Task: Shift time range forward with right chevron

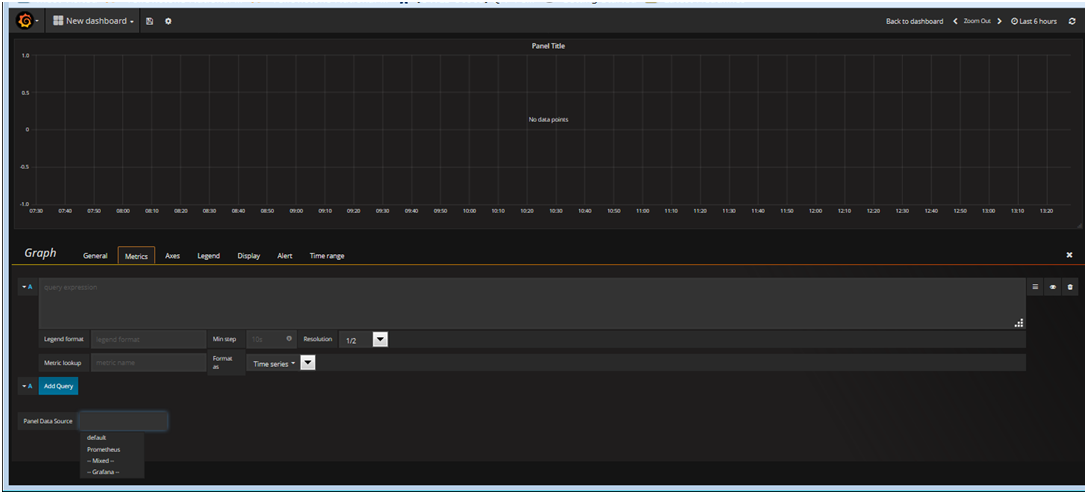Action: [999, 21]
